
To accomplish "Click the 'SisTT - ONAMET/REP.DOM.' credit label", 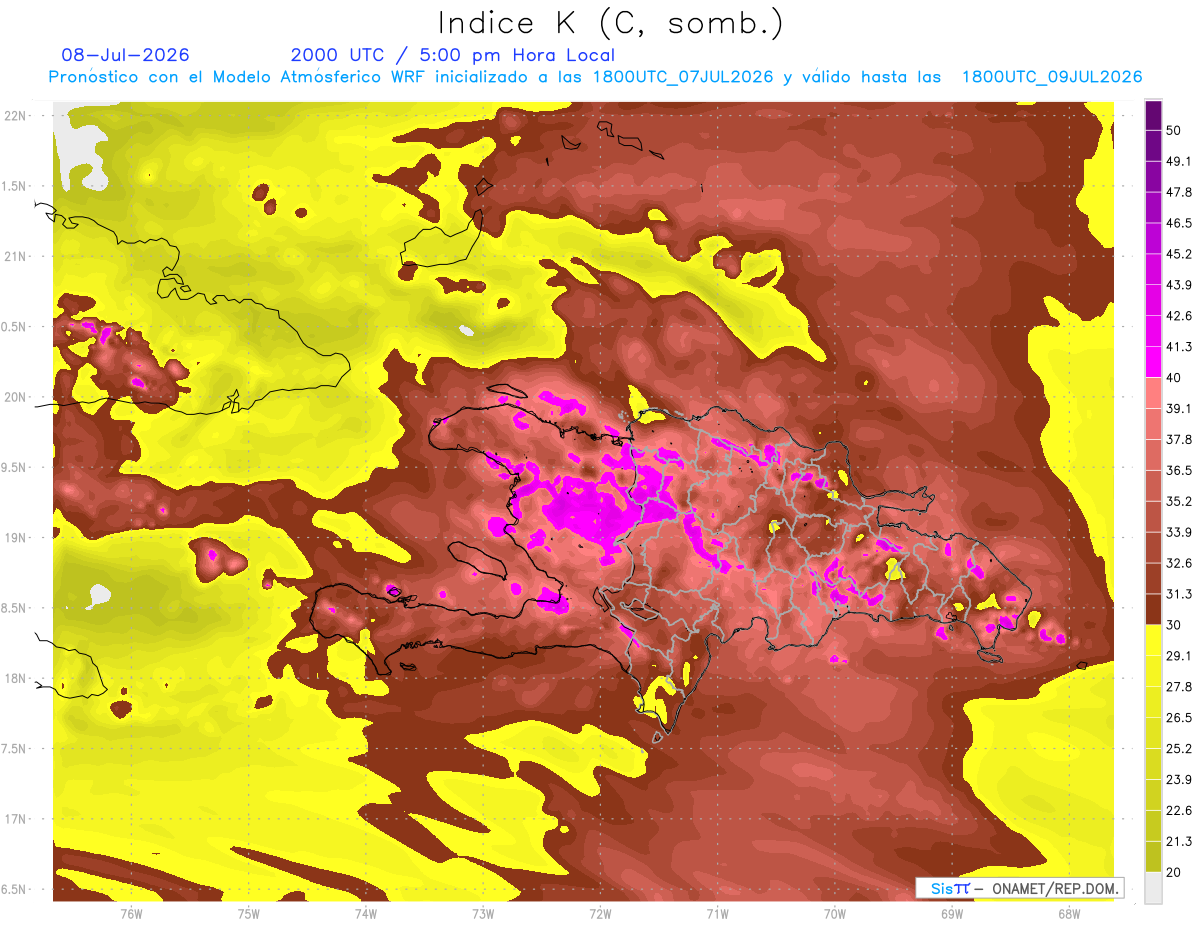I will [x=1019, y=888].
